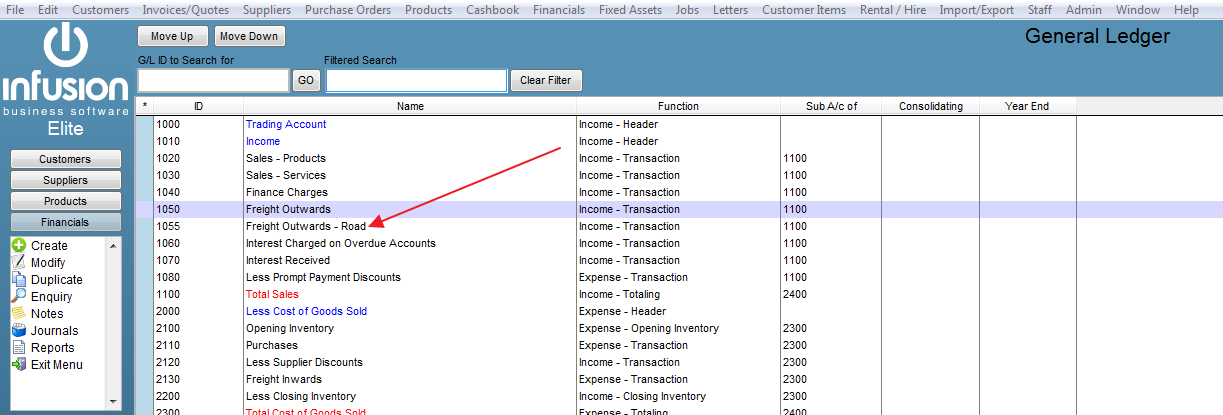Open the Suppliers sidebar section
The width and height of the screenshot is (1223, 415).
(x=65, y=180)
